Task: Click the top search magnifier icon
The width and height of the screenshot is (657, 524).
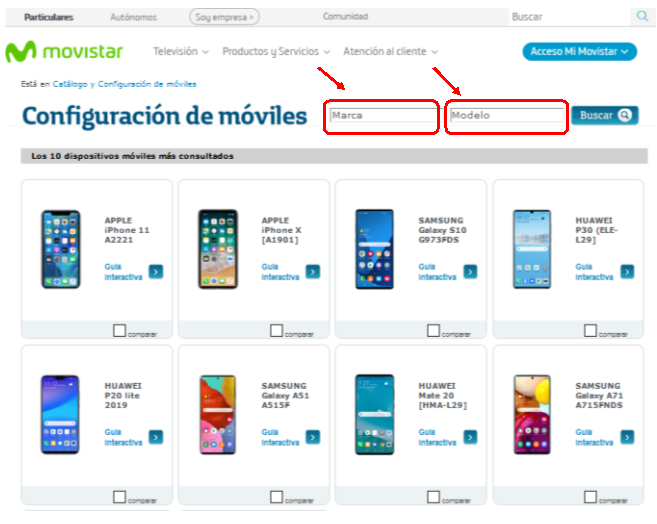Action: (642, 17)
